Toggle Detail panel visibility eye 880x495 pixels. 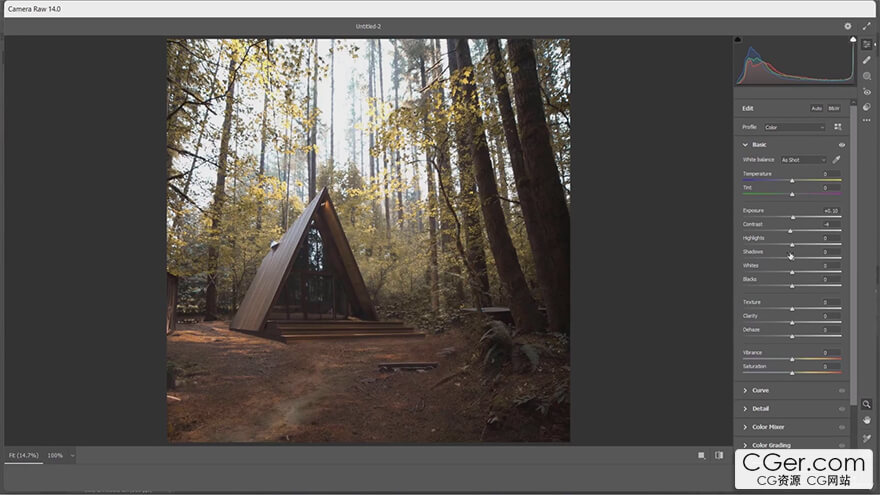click(x=841, y=409)
